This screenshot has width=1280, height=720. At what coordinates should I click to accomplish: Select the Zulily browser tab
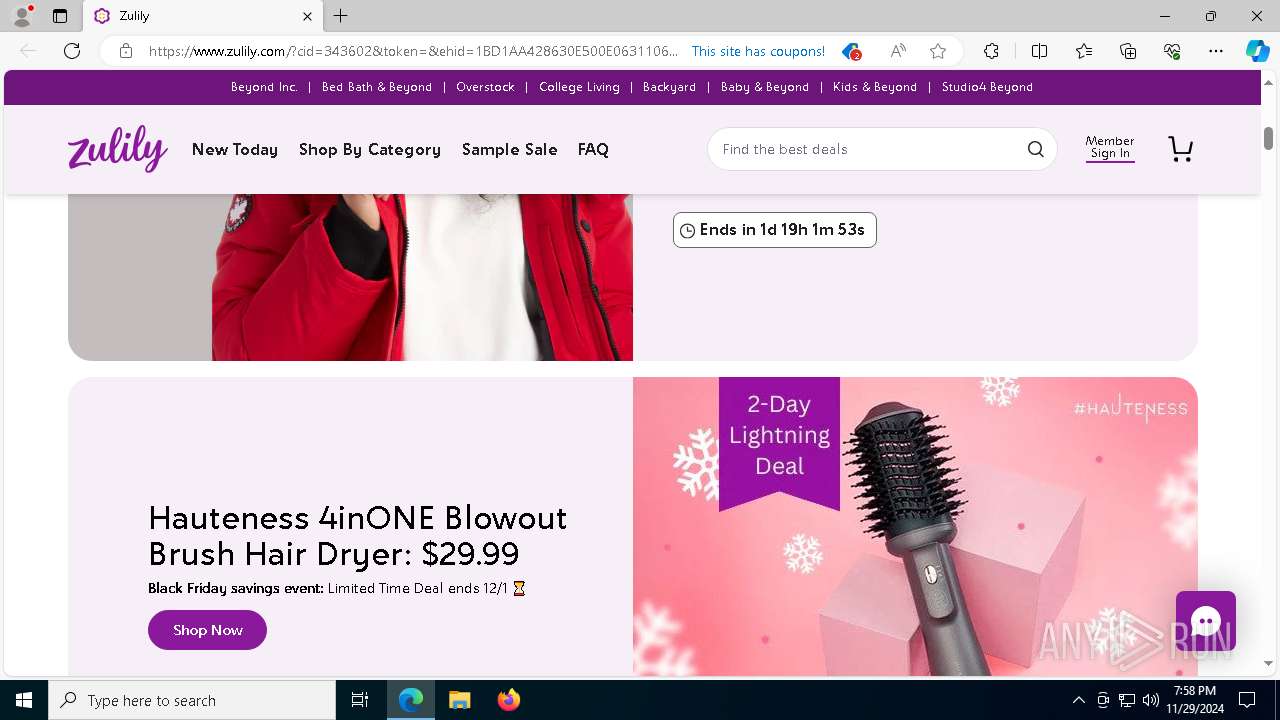(203, 16)
